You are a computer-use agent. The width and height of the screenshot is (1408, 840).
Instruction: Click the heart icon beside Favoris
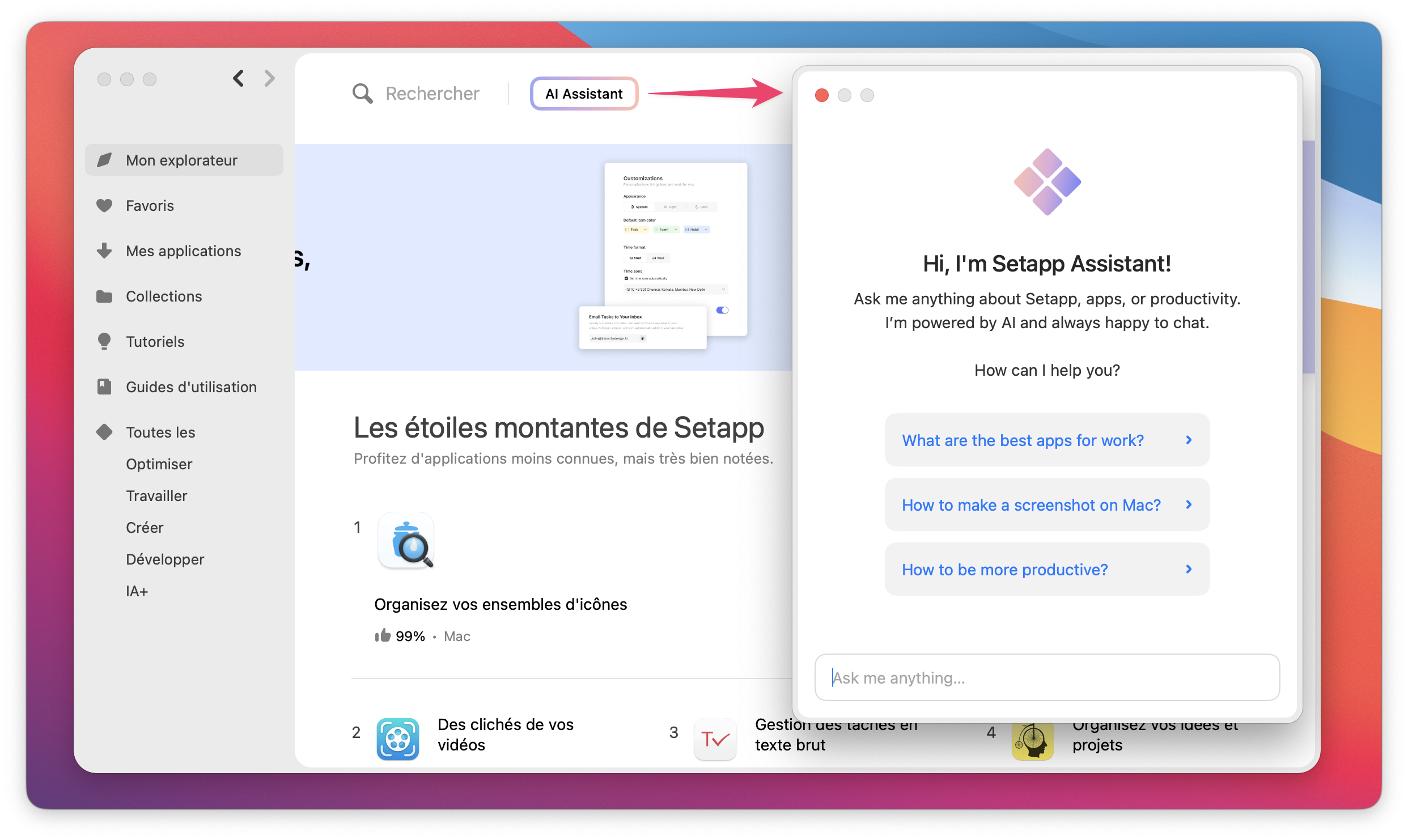click(104, 206)
